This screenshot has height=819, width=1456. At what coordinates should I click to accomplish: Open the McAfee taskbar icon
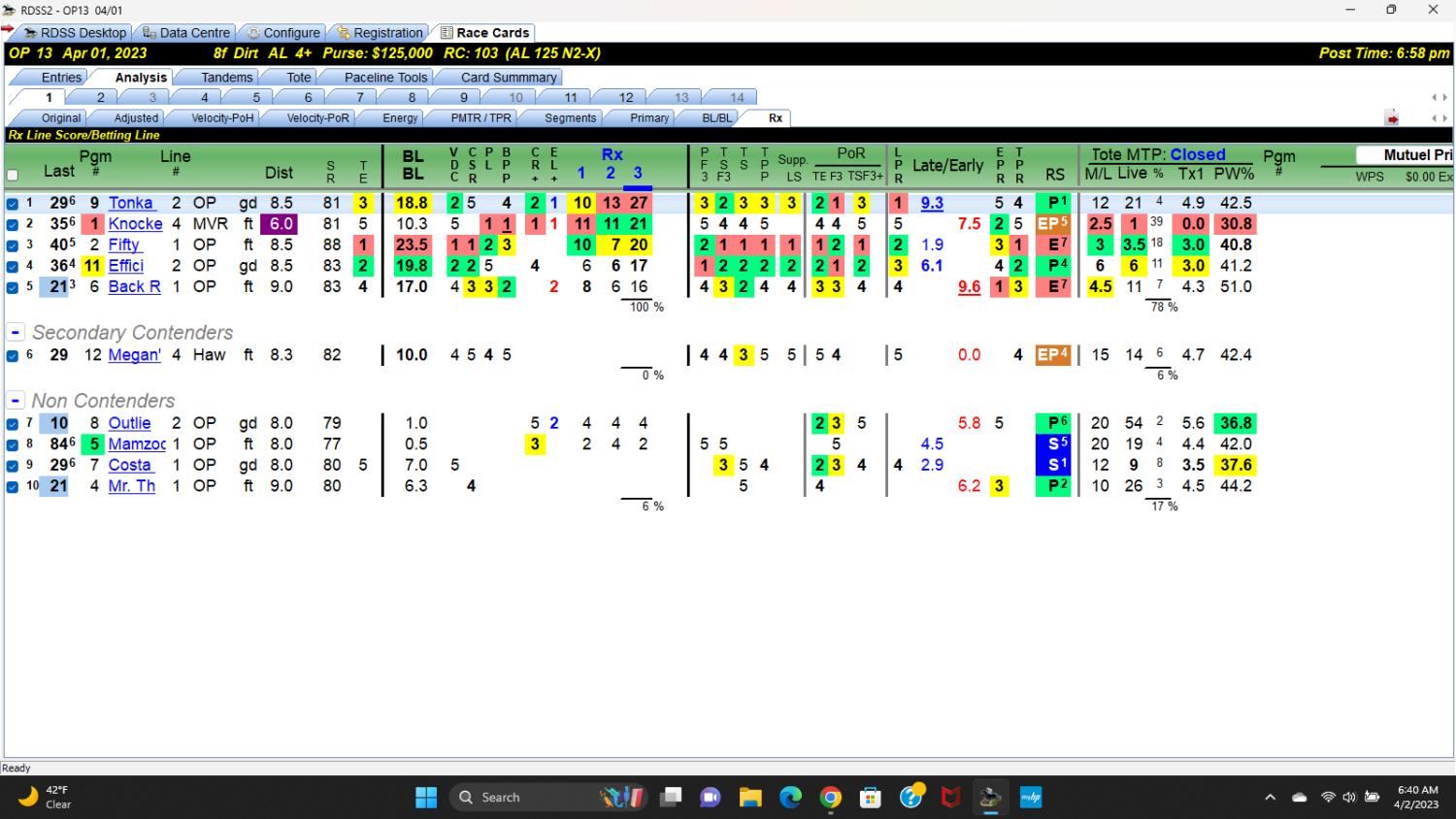pos(950,798)
